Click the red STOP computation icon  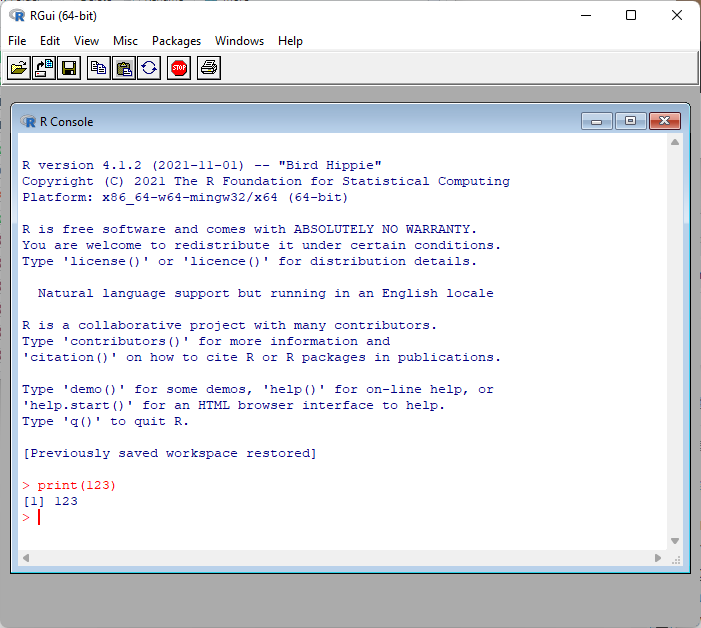point(179,68)
